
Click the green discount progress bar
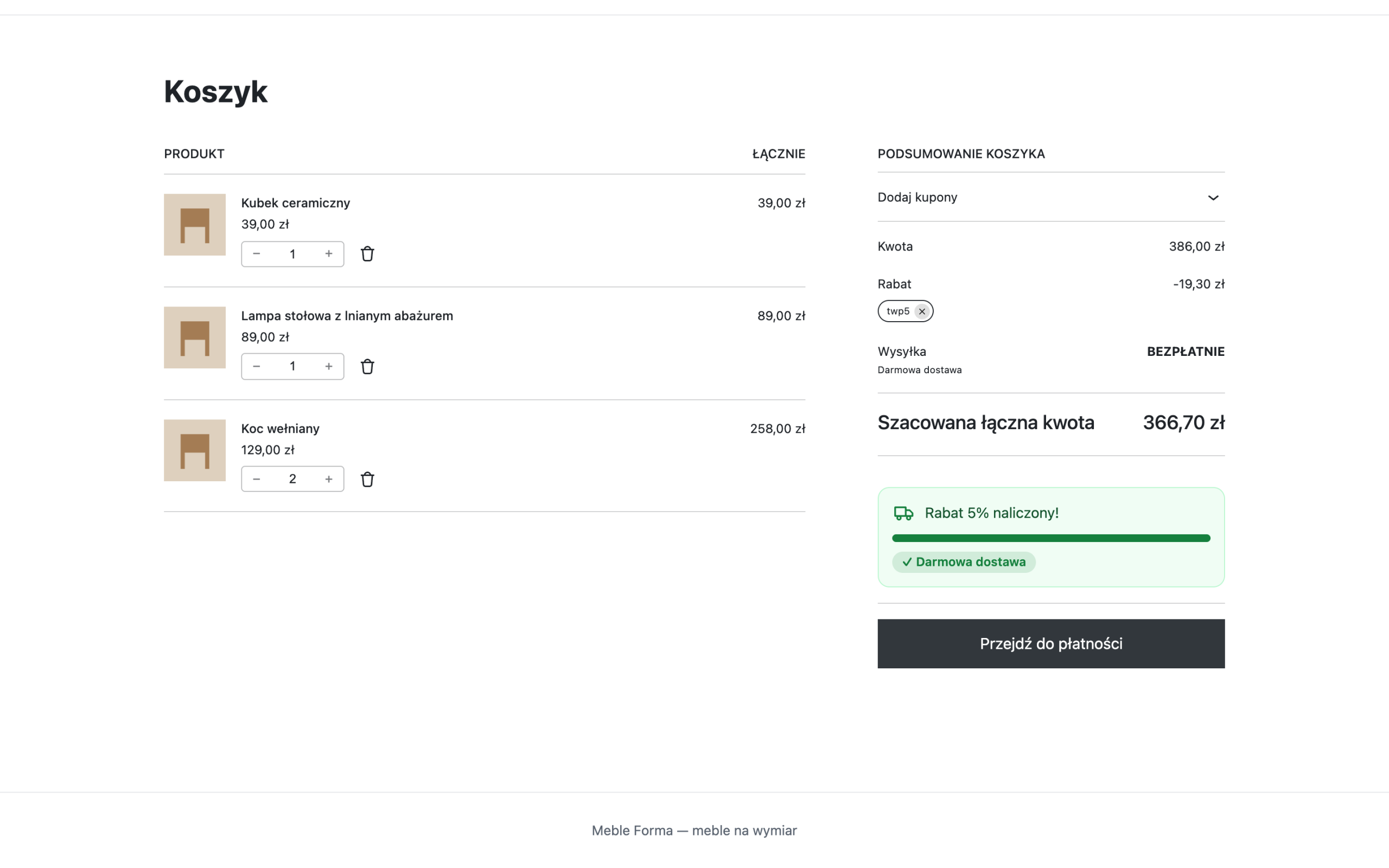tap(1051, 538)
